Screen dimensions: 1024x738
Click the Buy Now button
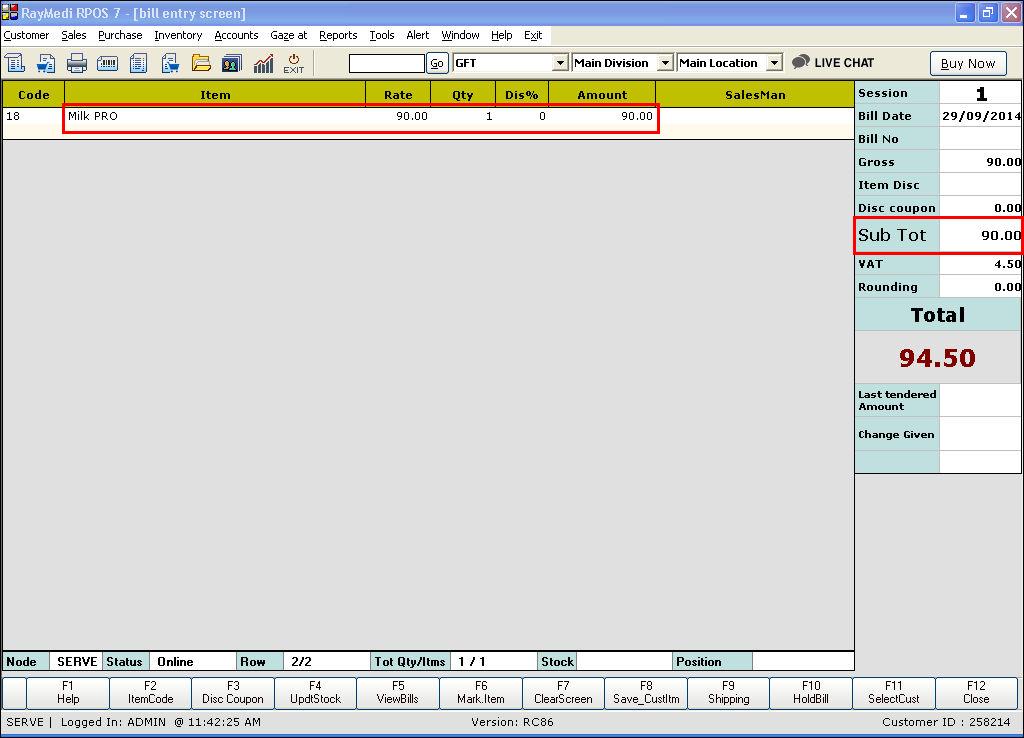tap(968, 63)
